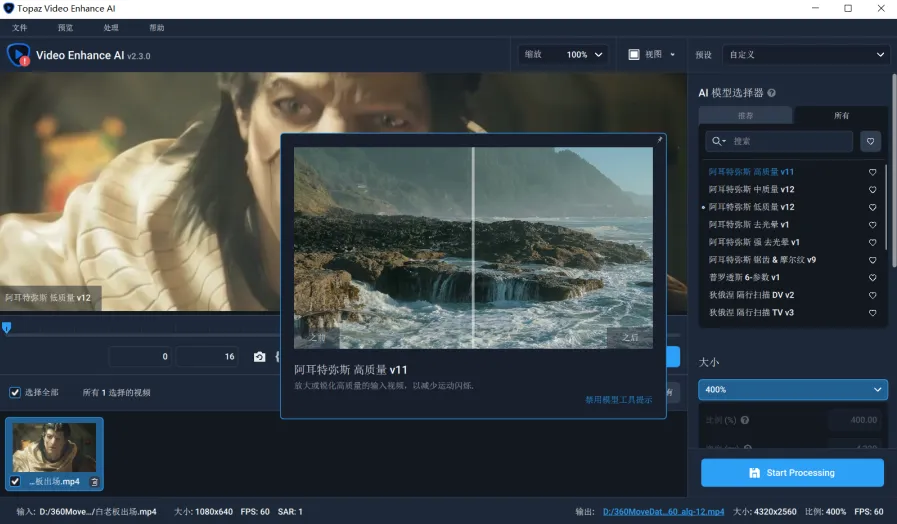This screenshot has width=897, height=524.
Task: Switch to the 所有 models tab
Action: (x=842, y=115)
